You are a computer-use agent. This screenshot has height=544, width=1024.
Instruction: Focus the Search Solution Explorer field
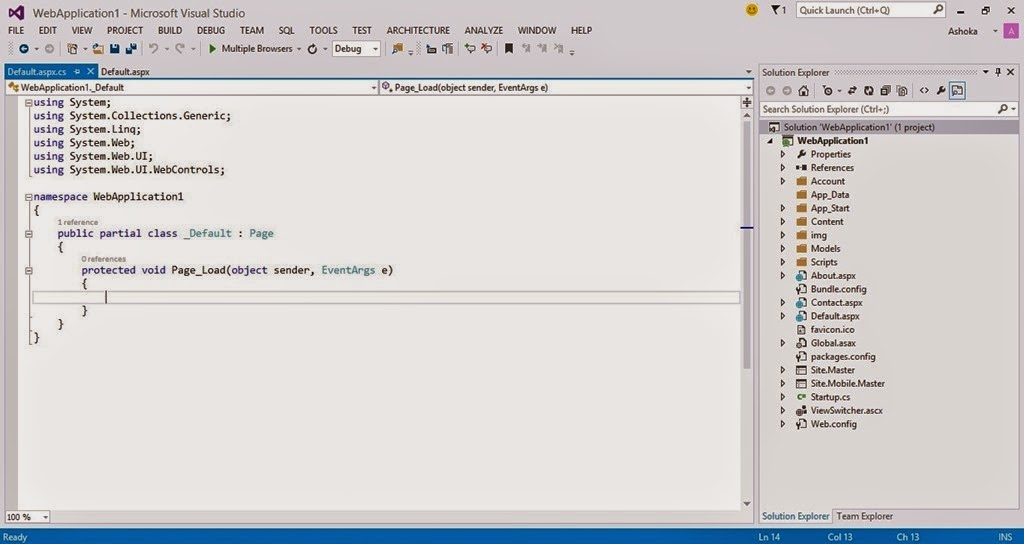click(x=889, y=109)
